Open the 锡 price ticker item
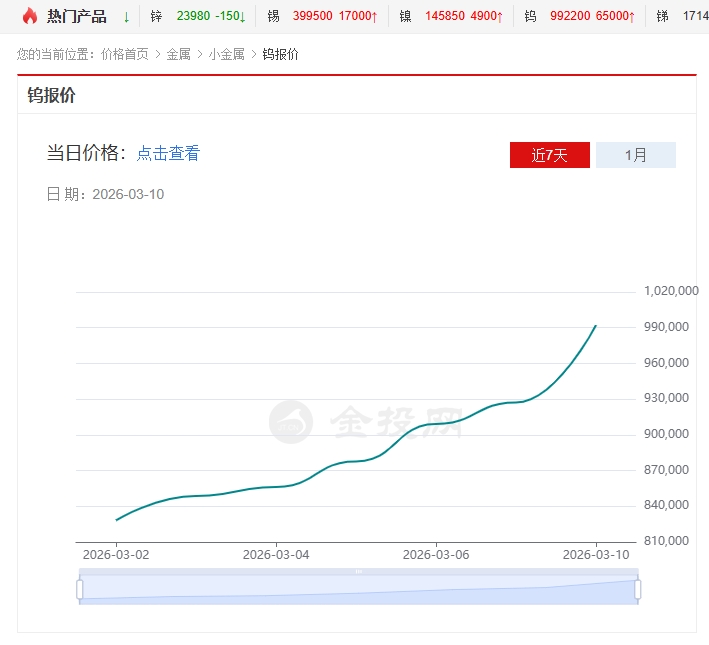709x645 pixels. click(322, 16)
